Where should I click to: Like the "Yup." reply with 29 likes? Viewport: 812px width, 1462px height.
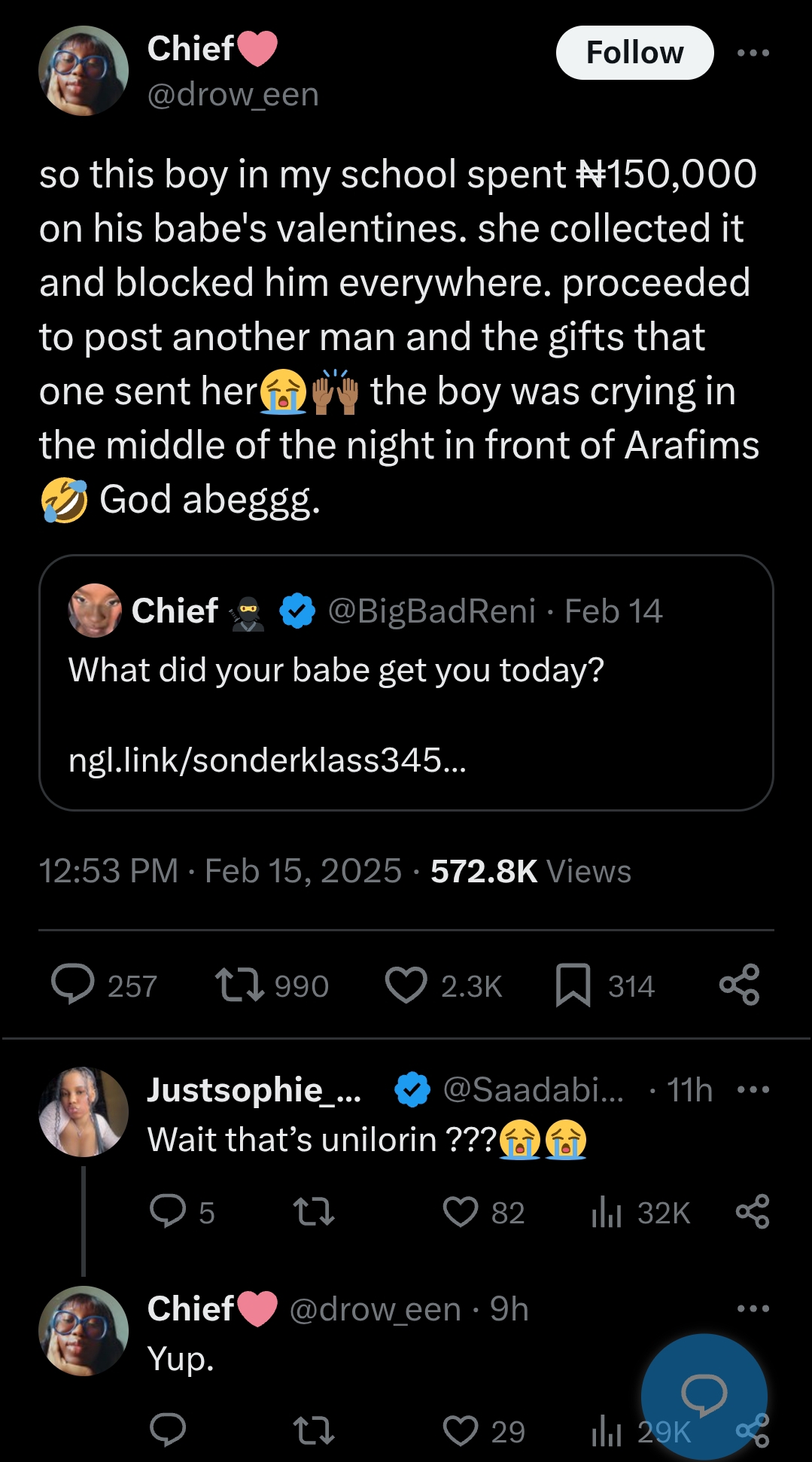pyautogui.click(x=461, y=1431)
